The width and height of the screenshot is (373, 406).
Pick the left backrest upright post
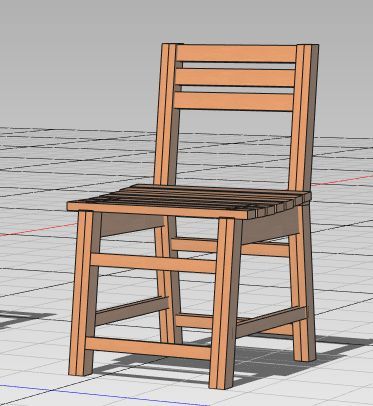pyautogui.click(x=168, y=115)
